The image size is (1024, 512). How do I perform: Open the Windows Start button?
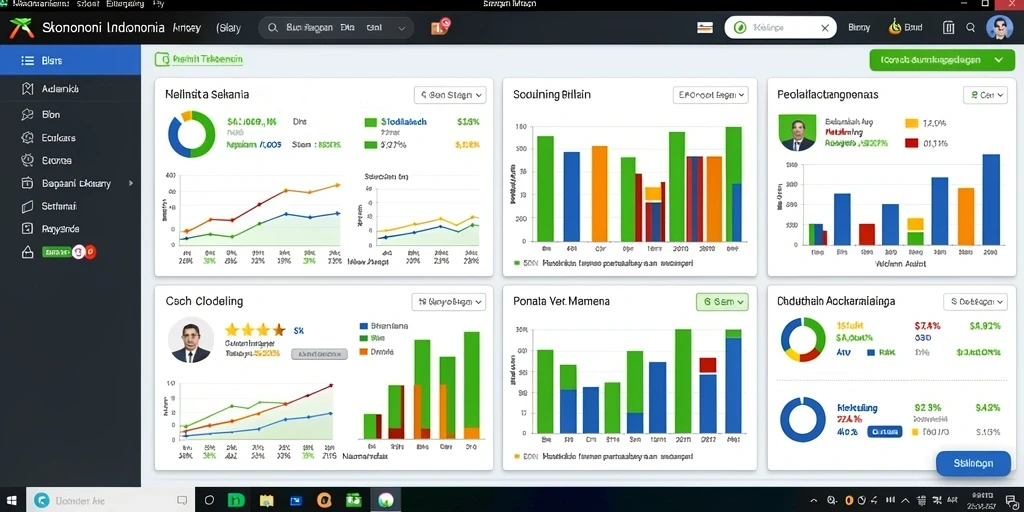pos(13,500)
